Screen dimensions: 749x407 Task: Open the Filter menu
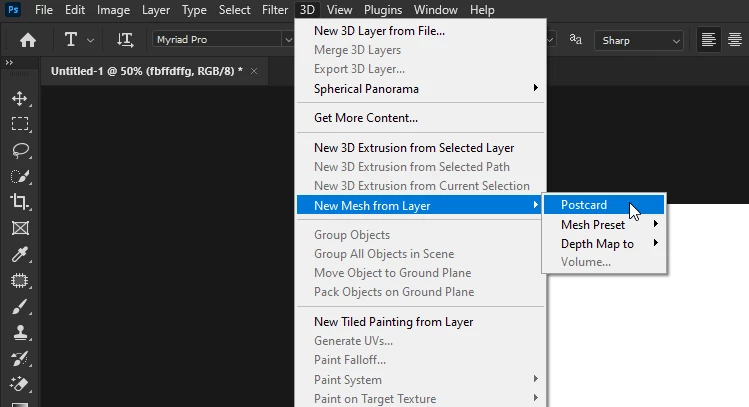click(275, 10)
